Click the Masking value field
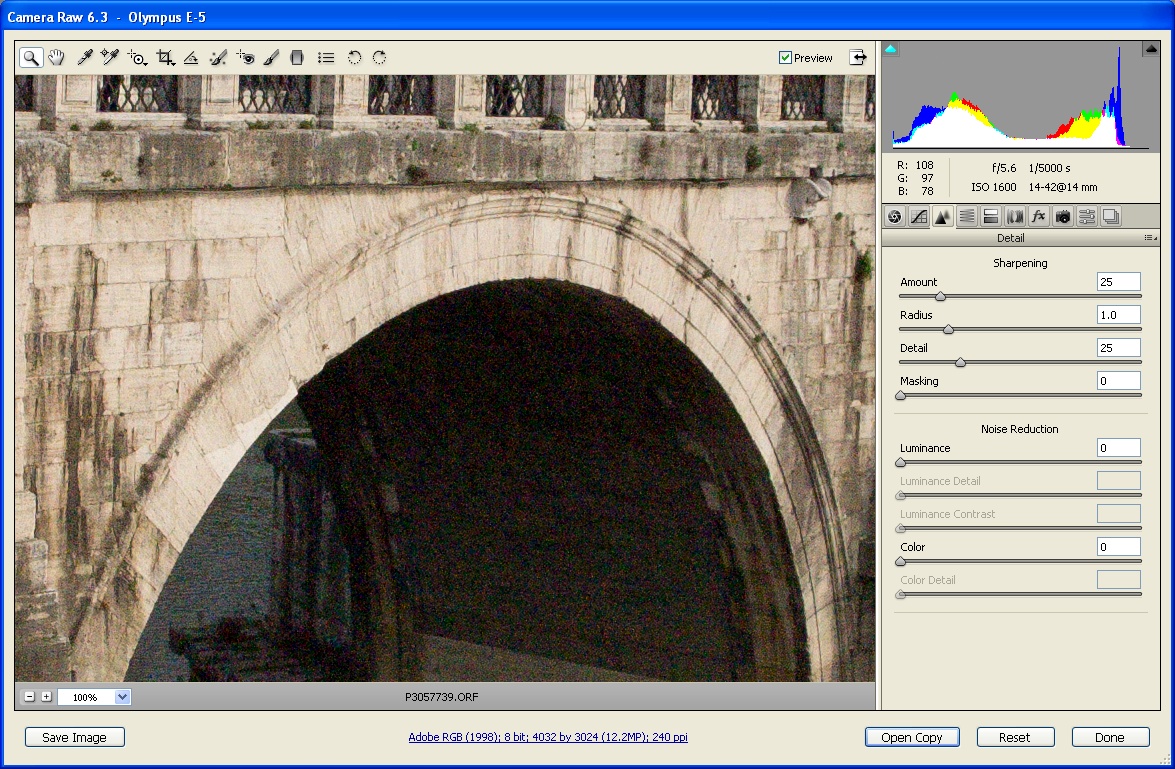The height and width of the screenshot is (769, 1175). (1119, 381)
